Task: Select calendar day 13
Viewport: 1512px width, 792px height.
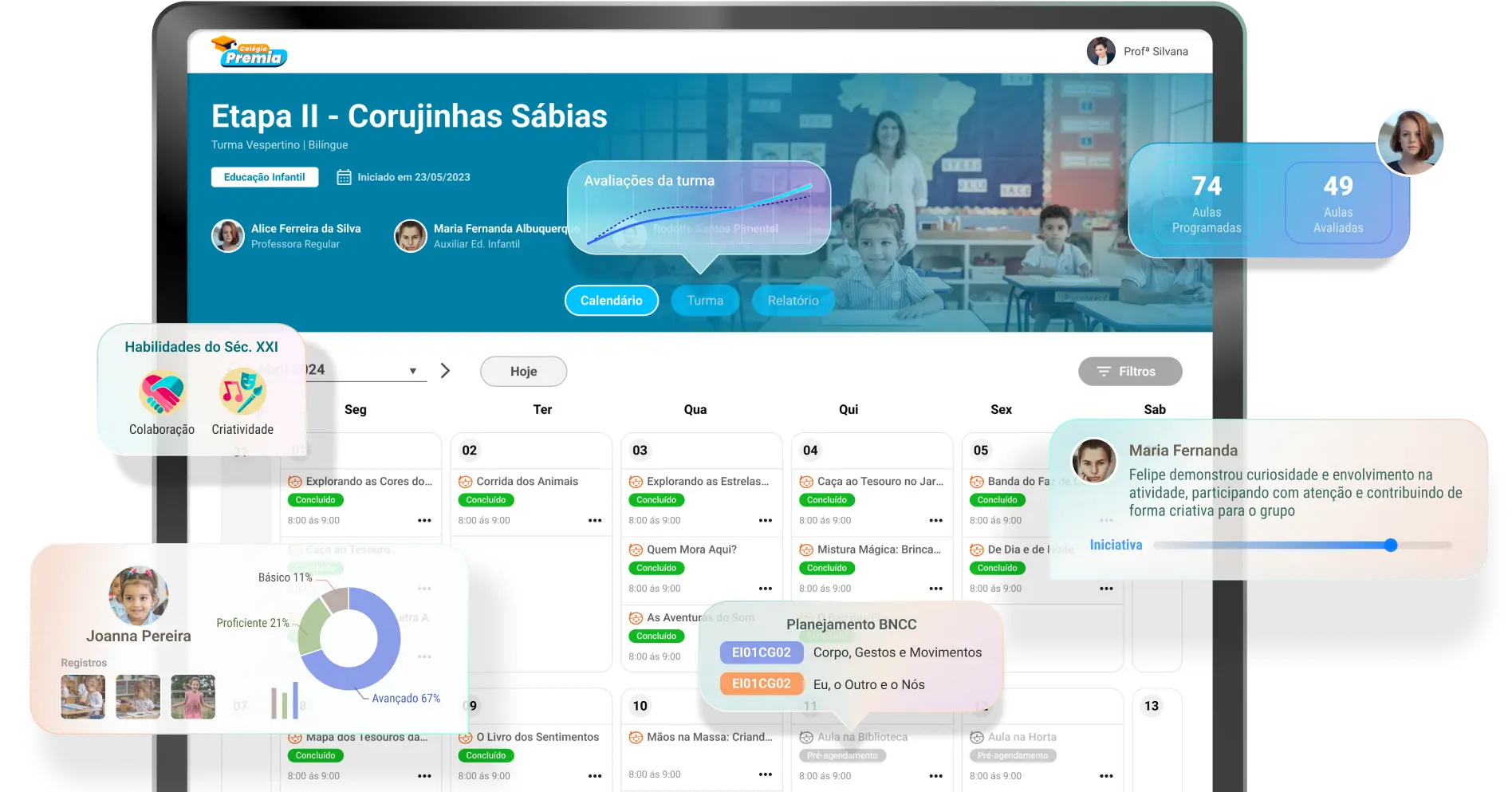Action: point(1152,706)
